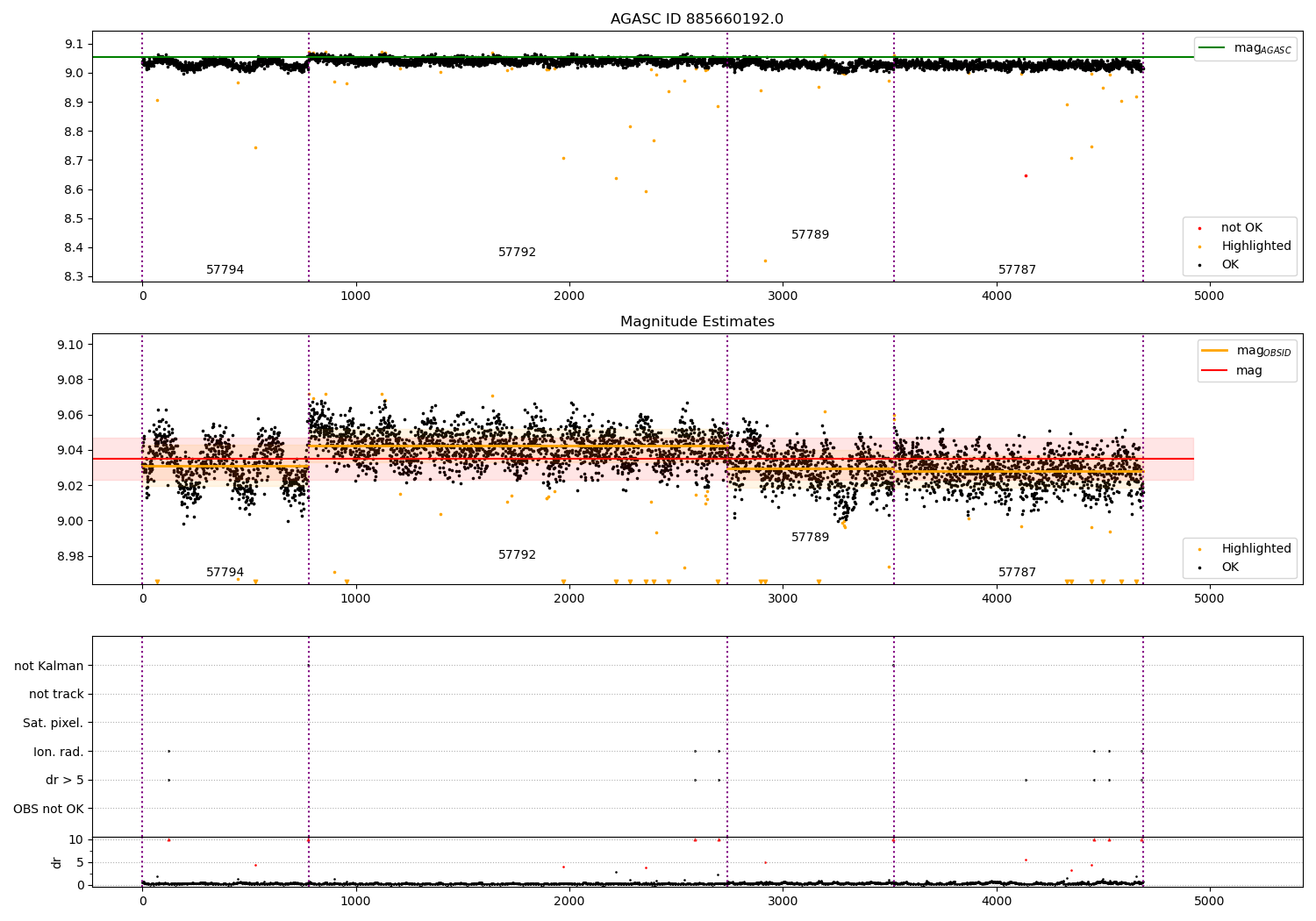
Task: Click the 'not track' flag row label
Action: point(56,695)
